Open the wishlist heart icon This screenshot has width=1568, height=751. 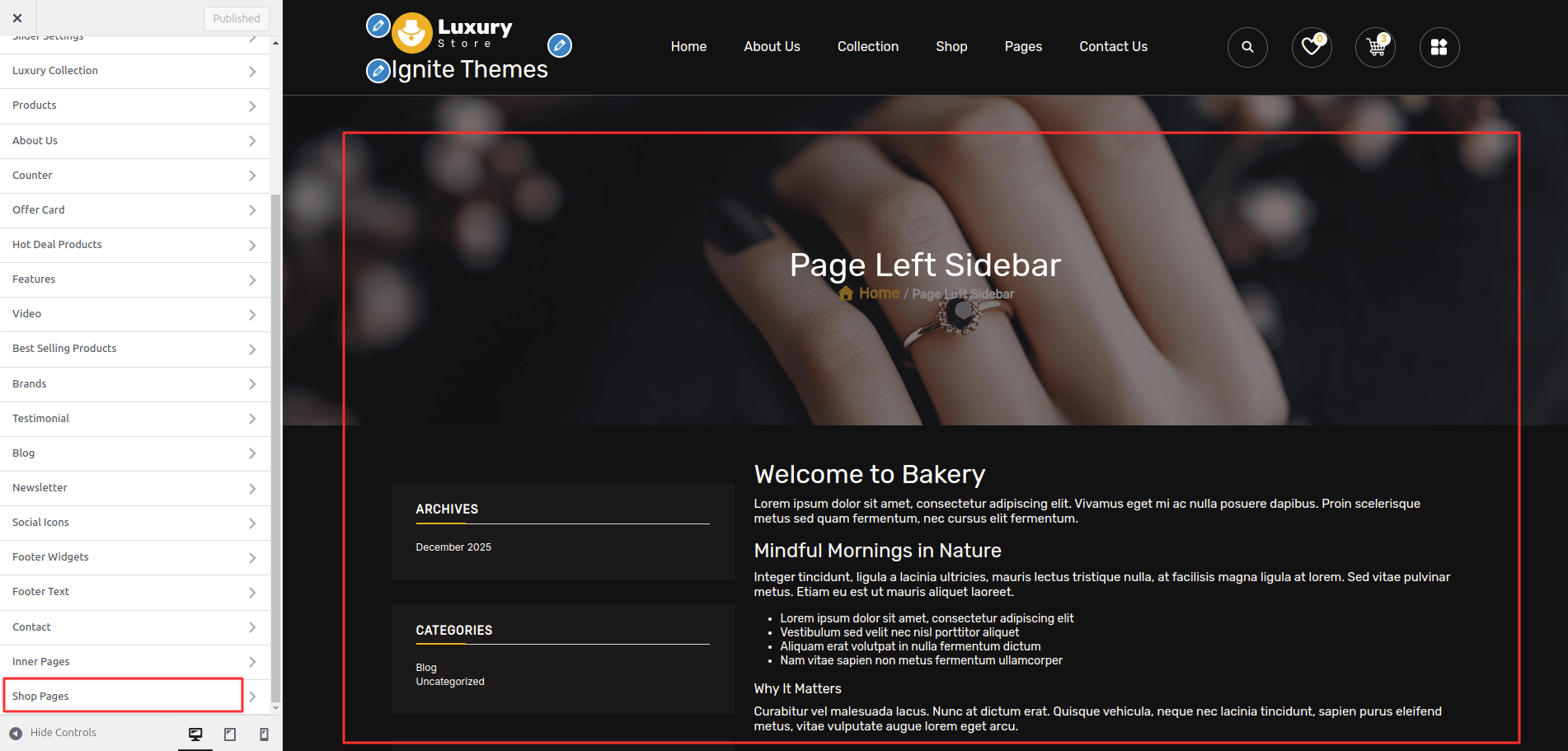pos(1312,47)
